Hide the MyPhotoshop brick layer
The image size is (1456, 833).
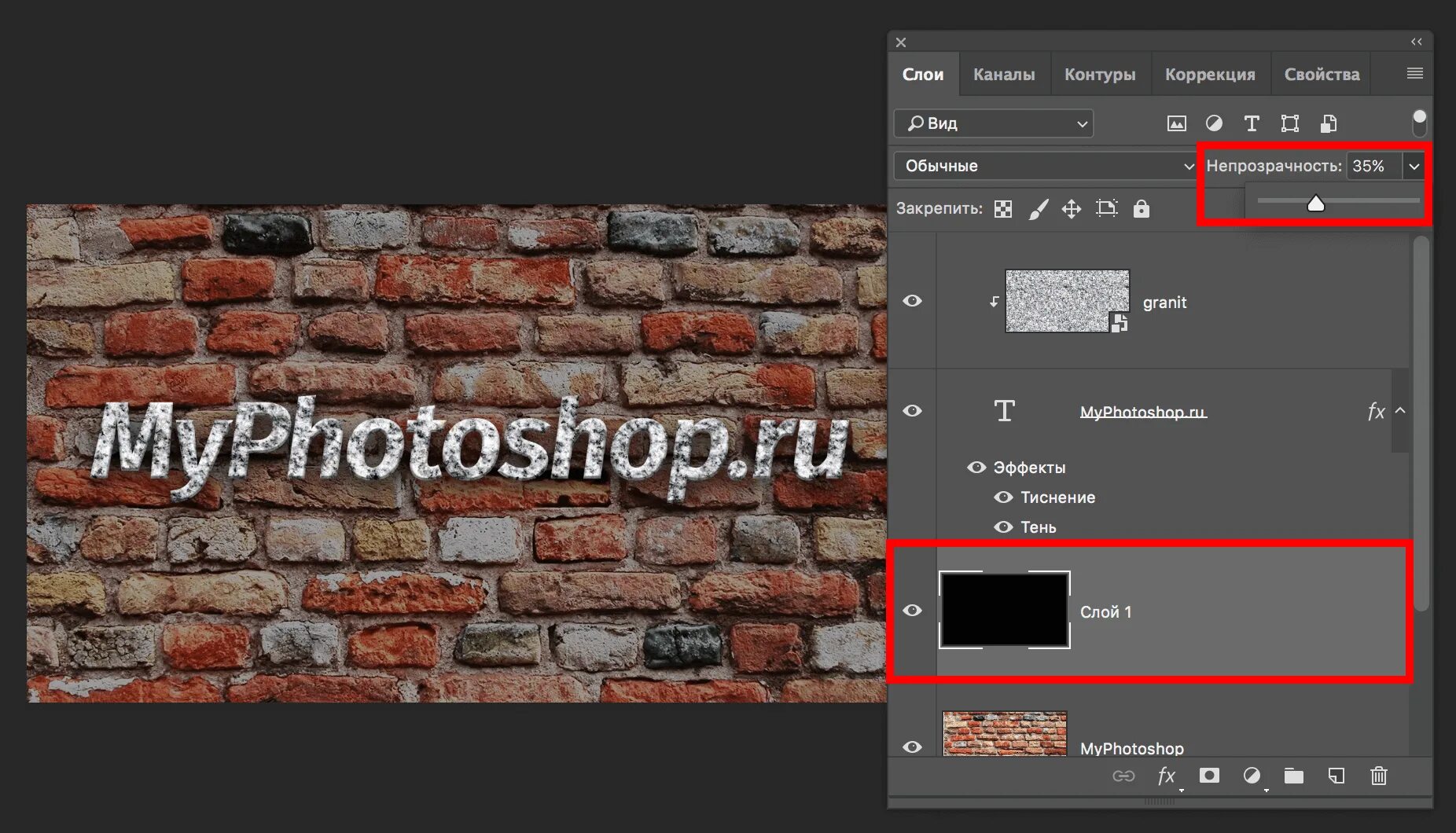912,747
